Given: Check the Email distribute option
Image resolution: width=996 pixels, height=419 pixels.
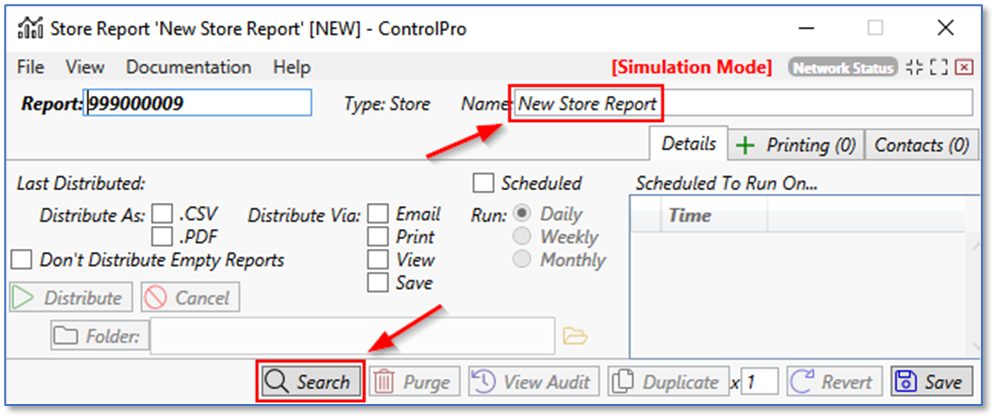Looking at the screenshot, I should [378, 214].
